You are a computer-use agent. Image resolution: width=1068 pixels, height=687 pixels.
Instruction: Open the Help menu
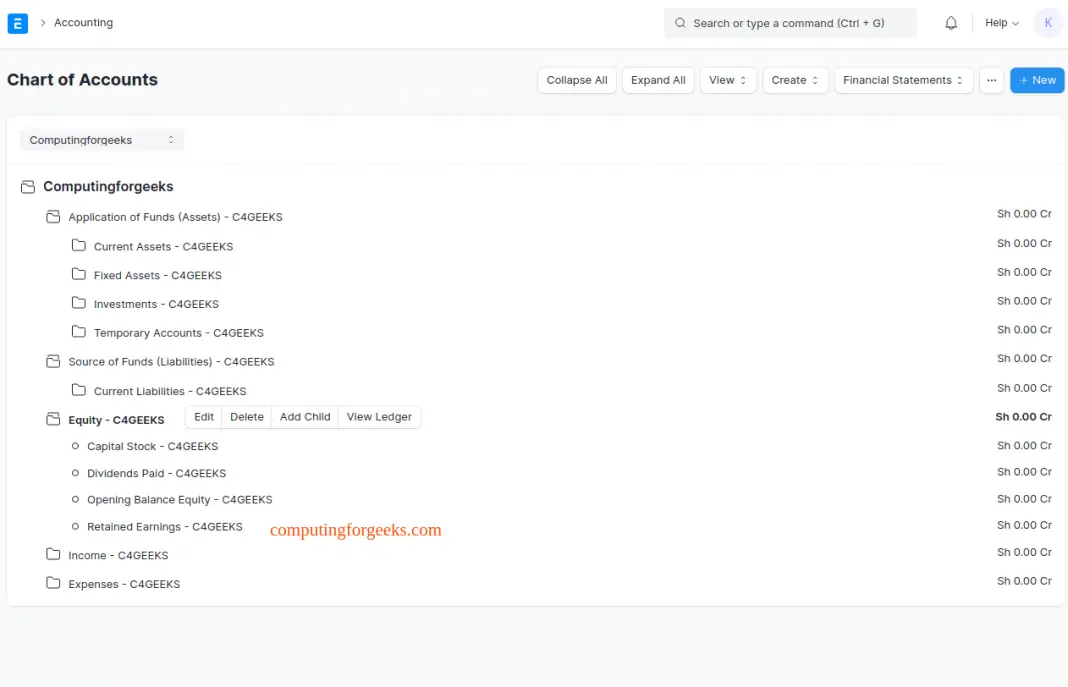tap(1001, 22)
